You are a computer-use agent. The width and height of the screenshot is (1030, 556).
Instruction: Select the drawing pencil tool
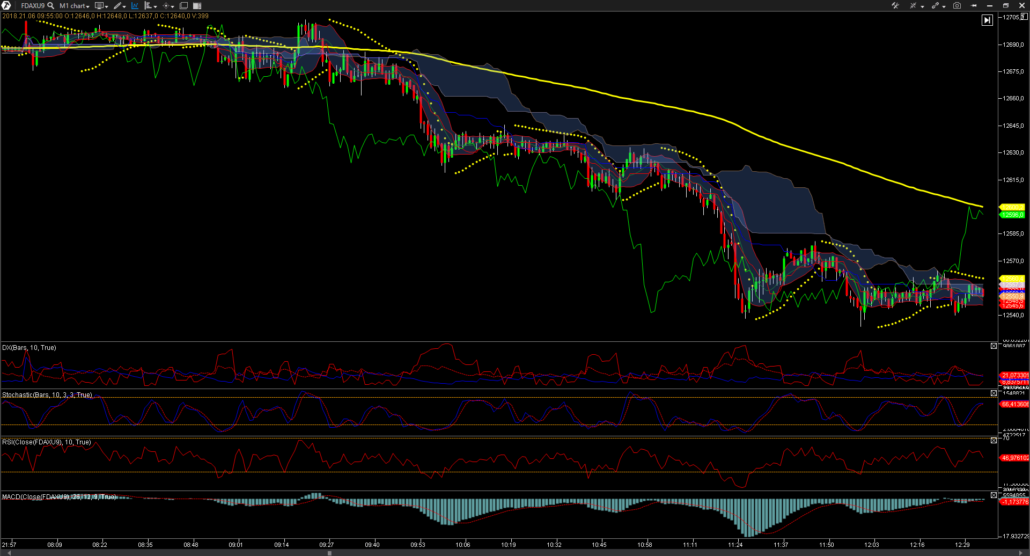coord(117,5)
